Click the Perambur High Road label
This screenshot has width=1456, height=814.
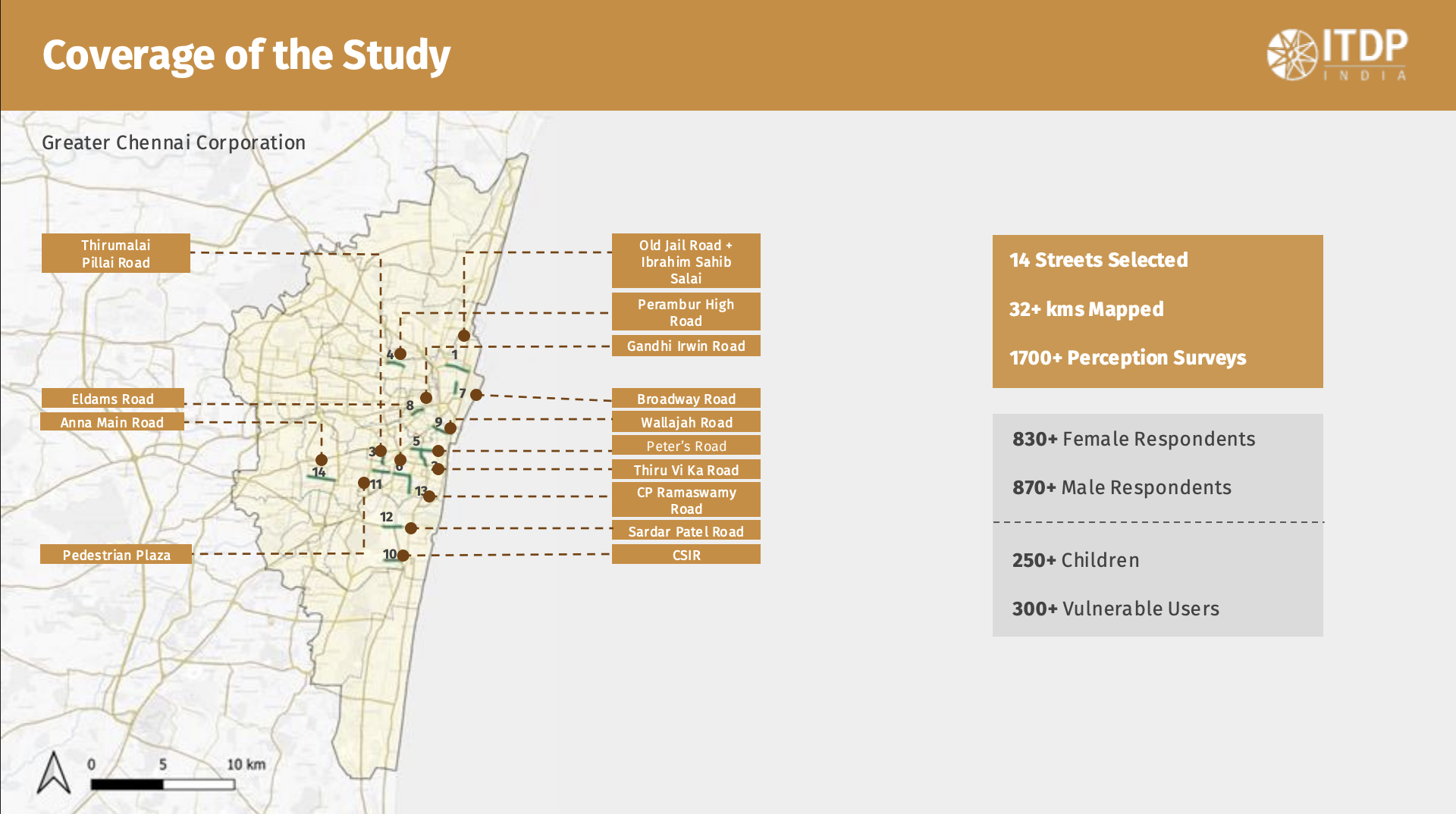click(686, 312)
